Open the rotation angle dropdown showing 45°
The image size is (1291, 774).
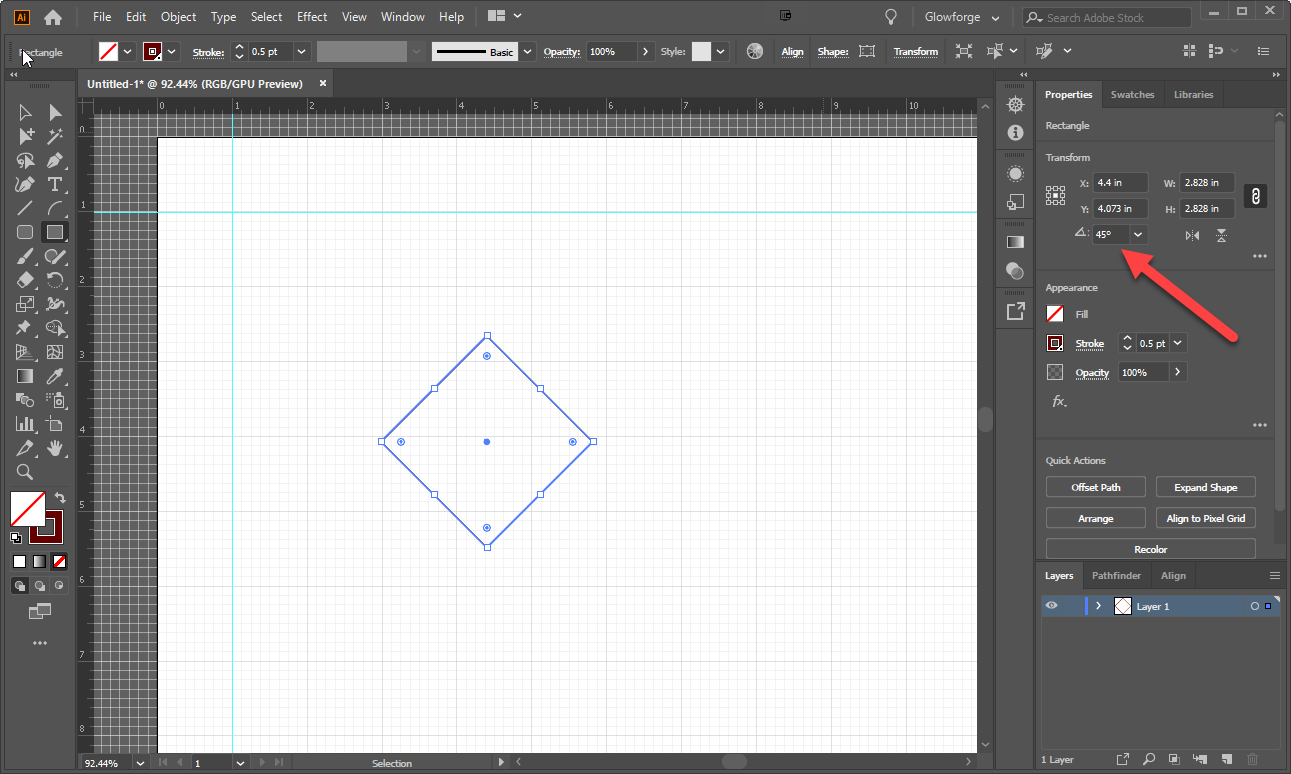(1138, 233)
